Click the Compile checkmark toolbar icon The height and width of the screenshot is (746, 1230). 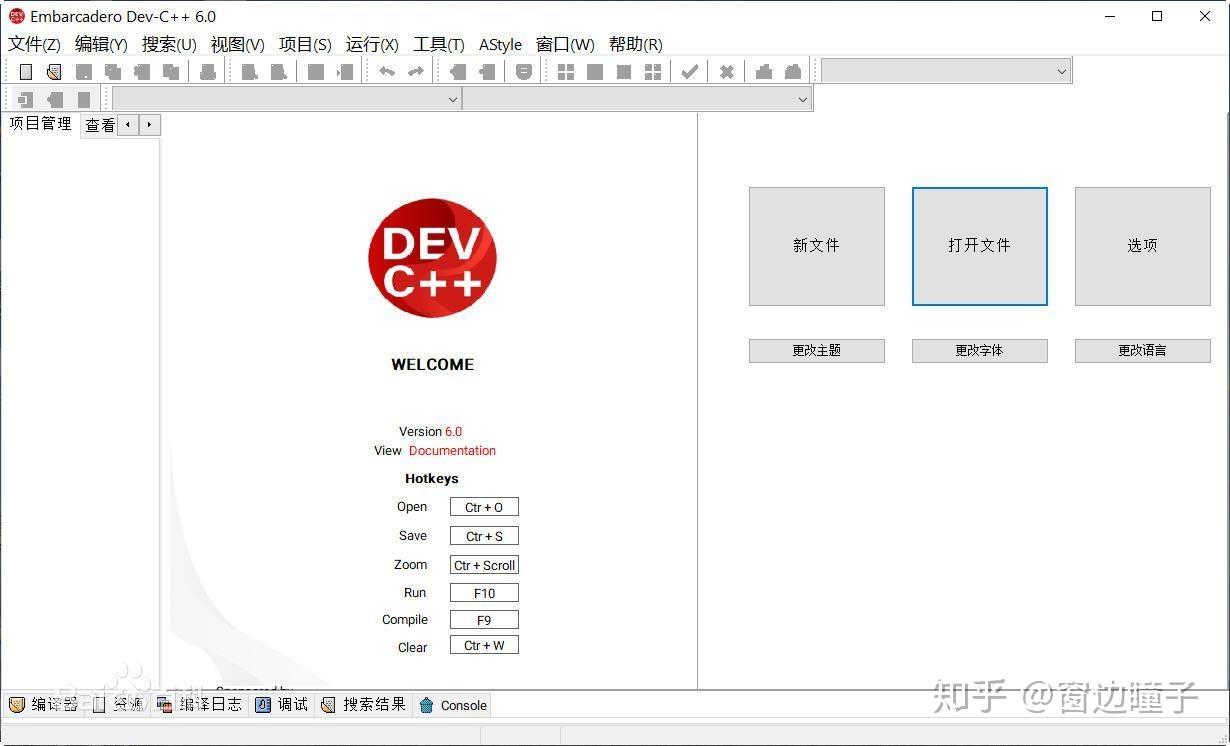[x=689, y=71]
